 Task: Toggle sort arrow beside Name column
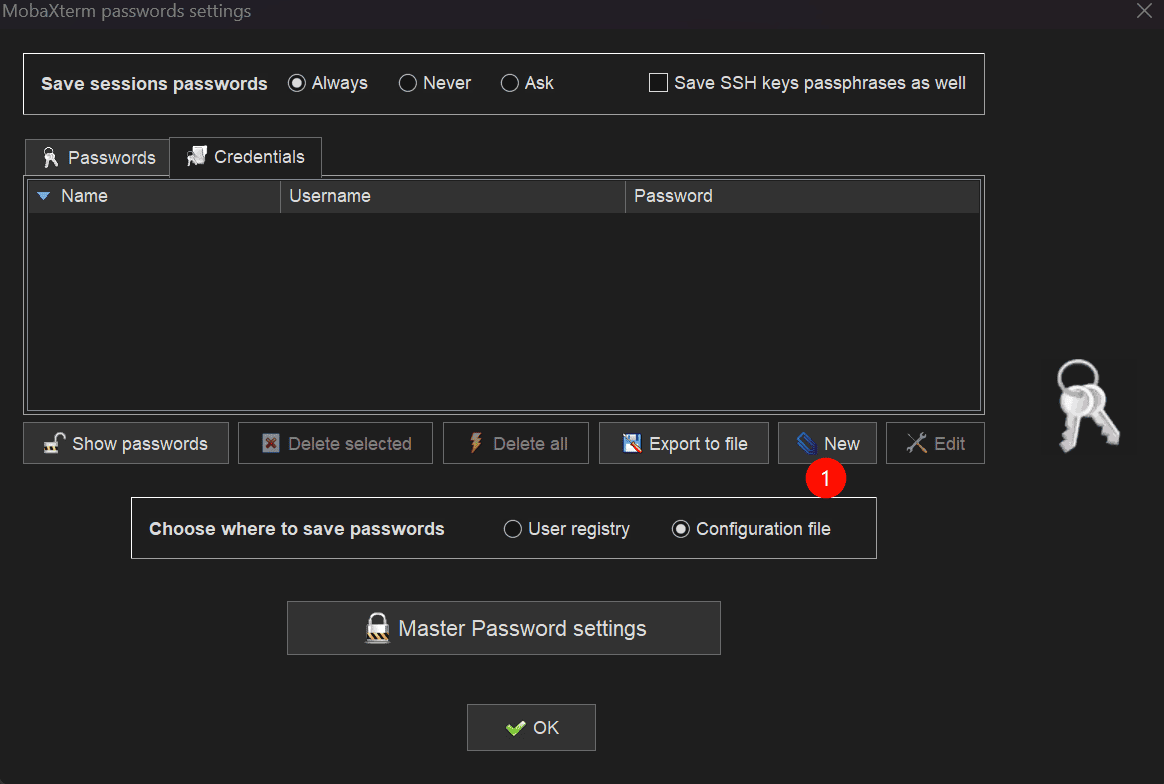43,196
